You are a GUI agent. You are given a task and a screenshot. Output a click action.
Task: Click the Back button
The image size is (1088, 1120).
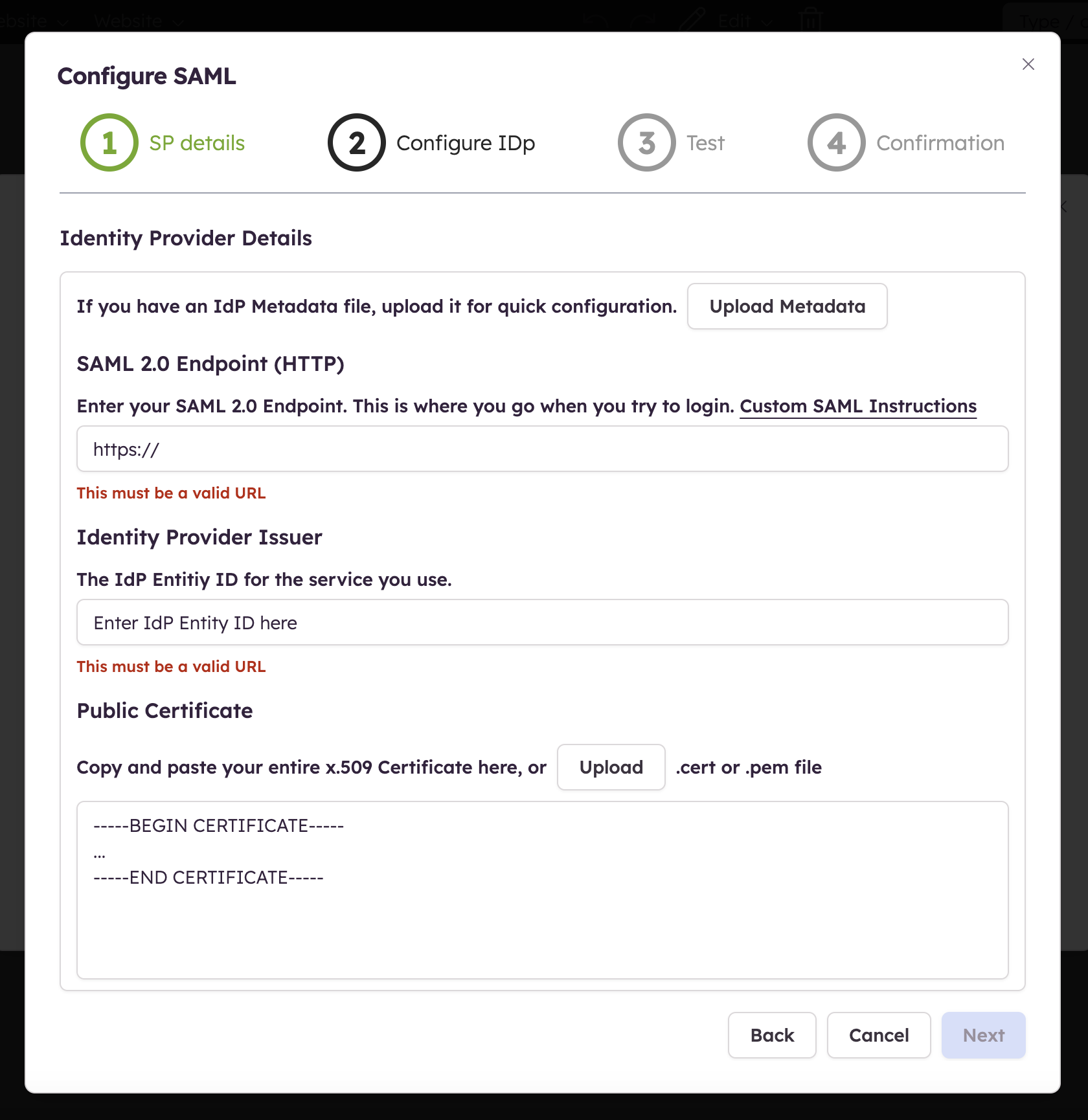(x=772, y=1035)
